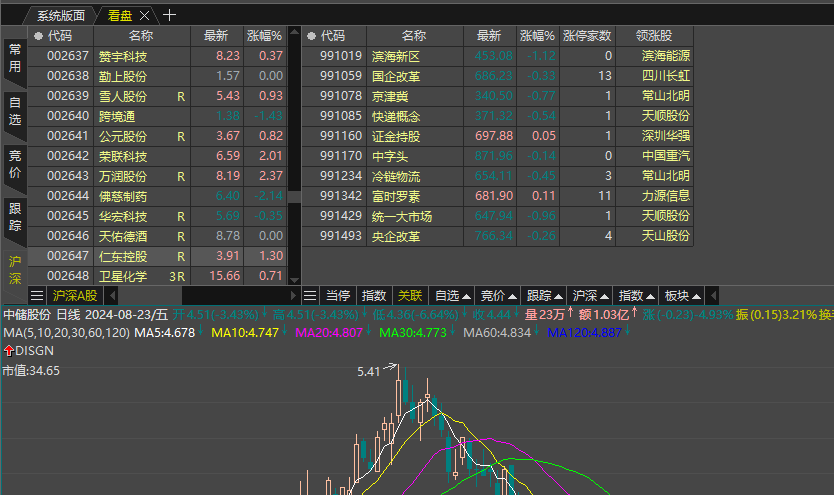Sort sector list by 名称 column
The width and height of the screenshot is (834, 495).
point(414,36)
